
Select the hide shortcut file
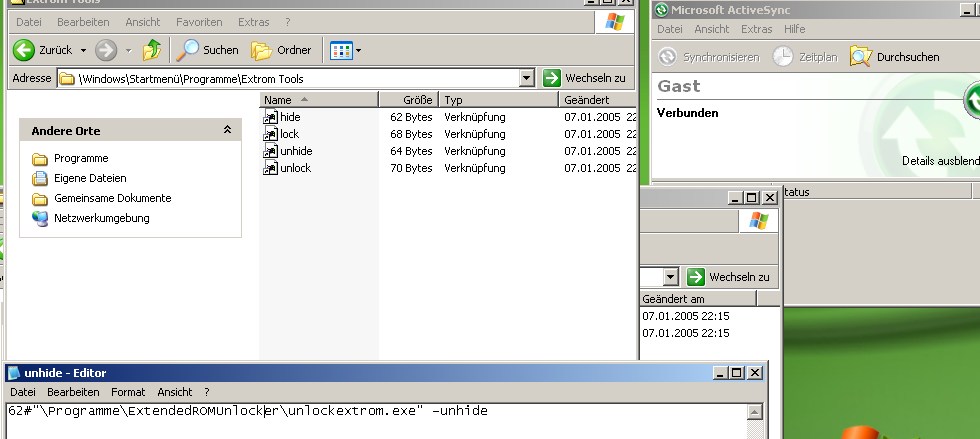(290, 117)
